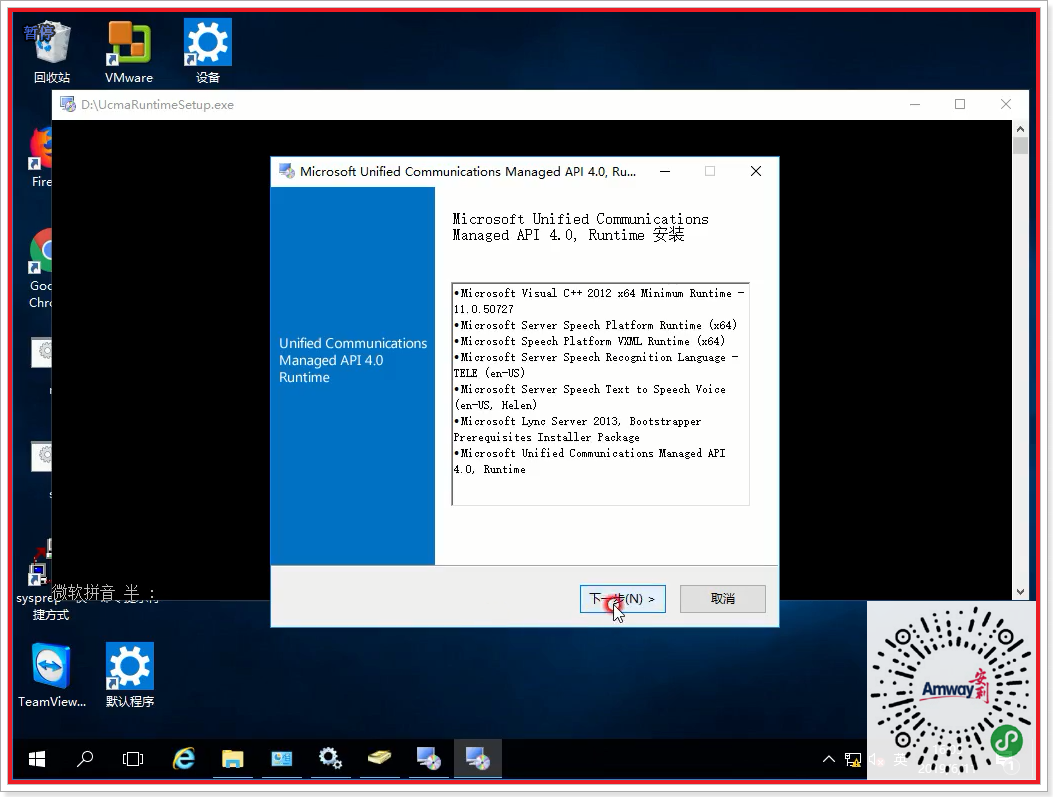The image size is (1053, 797).
Task: Open the gears settings icon on taskbar
Action: point(330,759)
